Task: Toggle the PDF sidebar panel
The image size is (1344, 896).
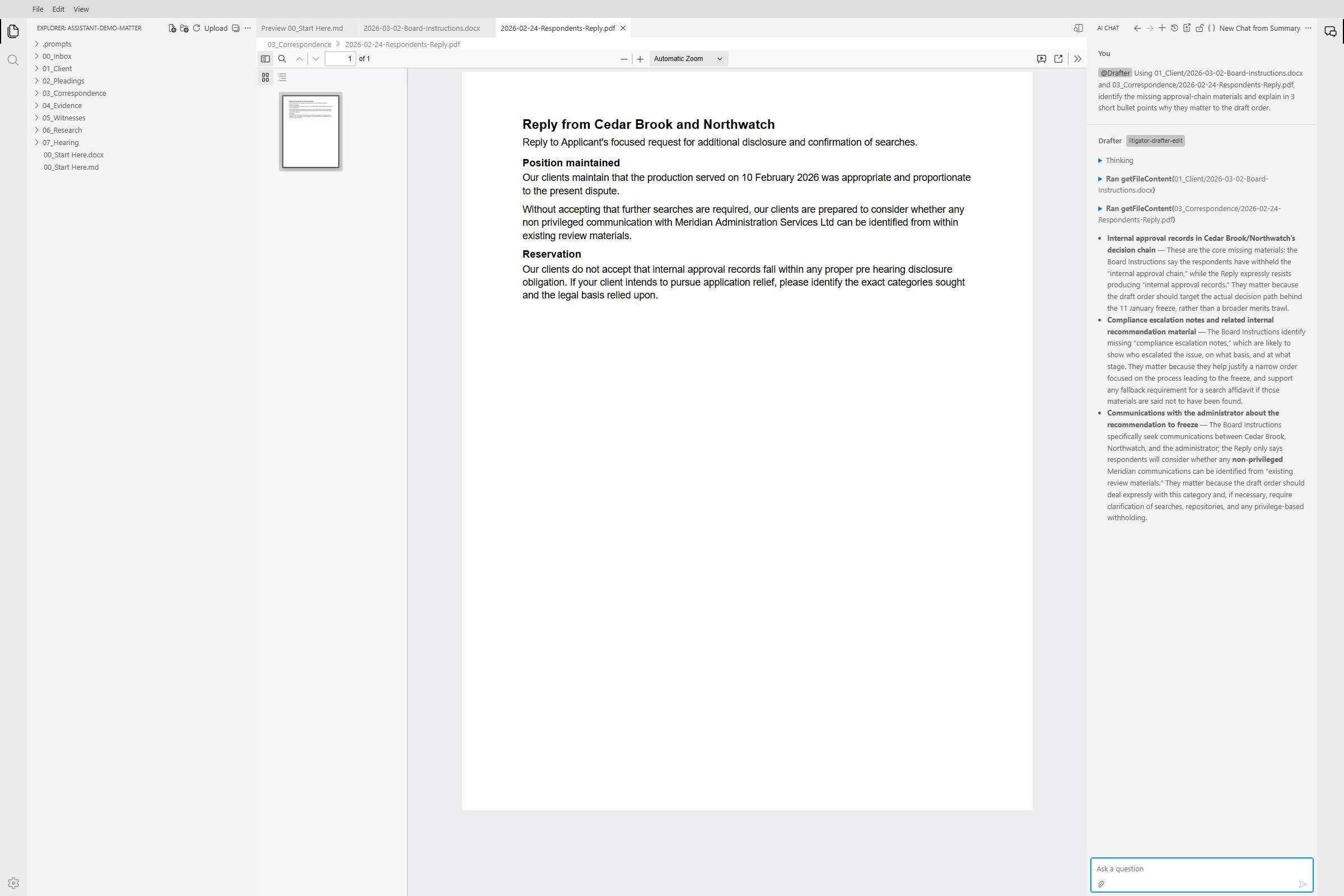Action: [265, 59]
